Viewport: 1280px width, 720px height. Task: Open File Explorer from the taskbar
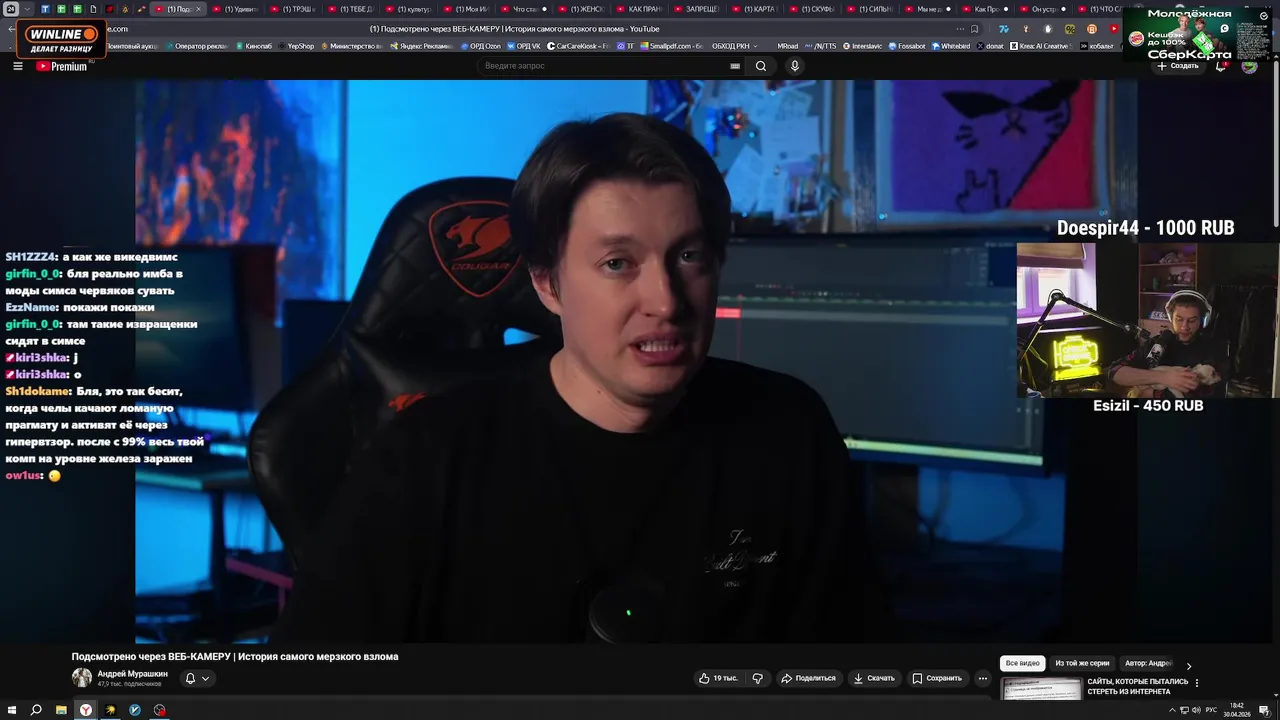(x=61, y=710)
